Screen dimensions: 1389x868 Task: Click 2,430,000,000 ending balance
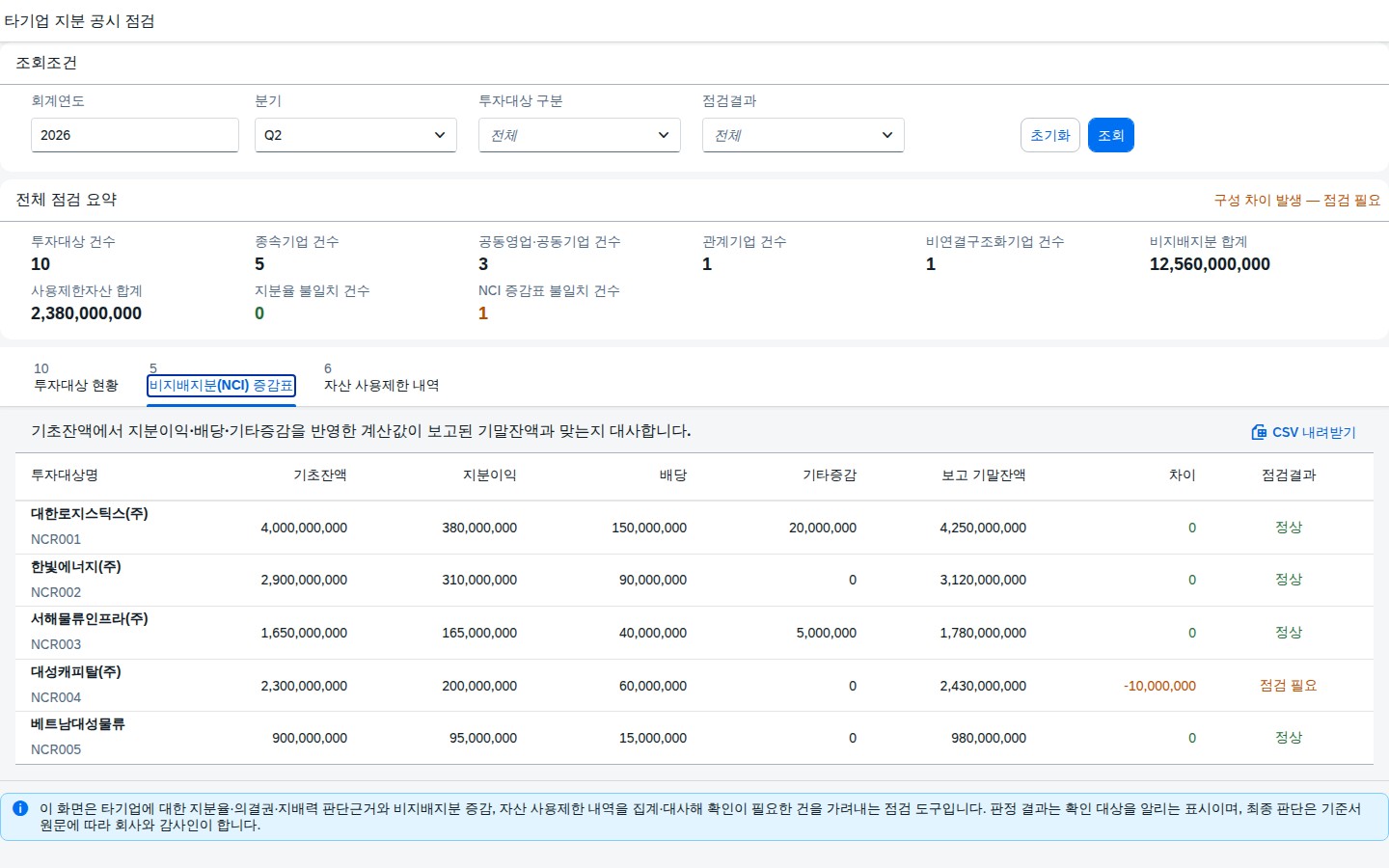click(983, 686)
